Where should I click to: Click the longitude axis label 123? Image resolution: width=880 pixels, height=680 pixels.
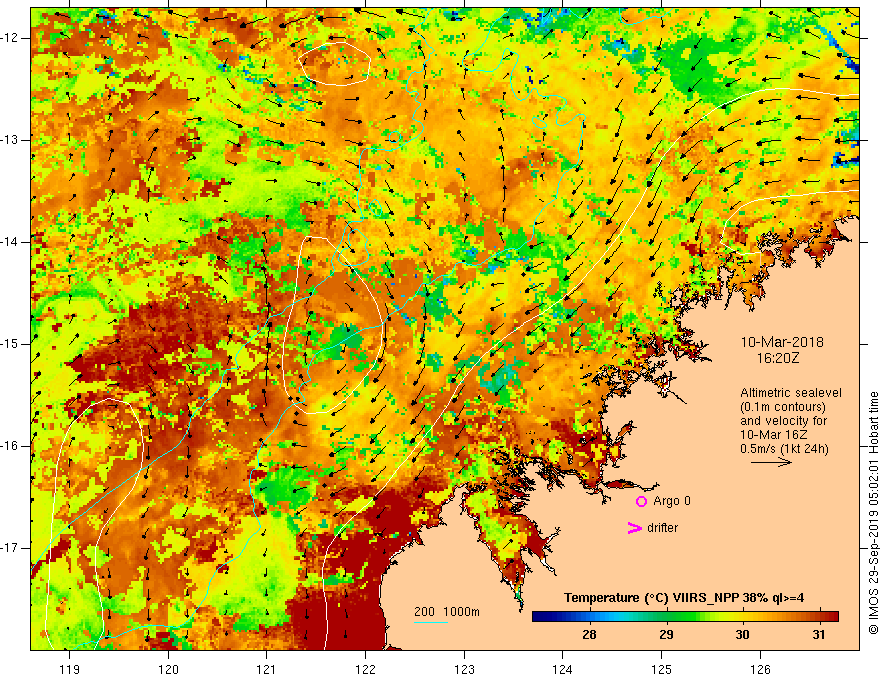tap(464, 670)
